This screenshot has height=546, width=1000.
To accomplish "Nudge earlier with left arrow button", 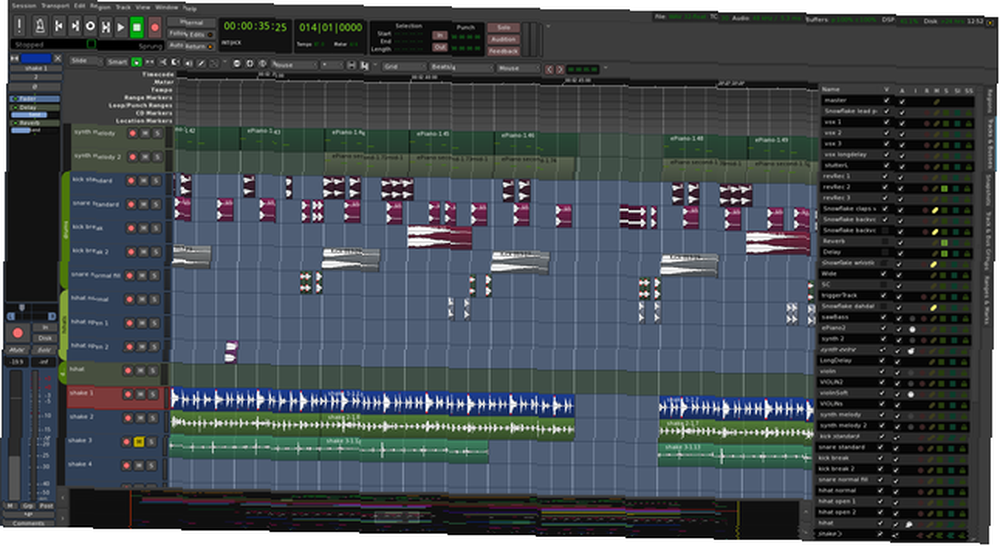I will coord(549,70).
